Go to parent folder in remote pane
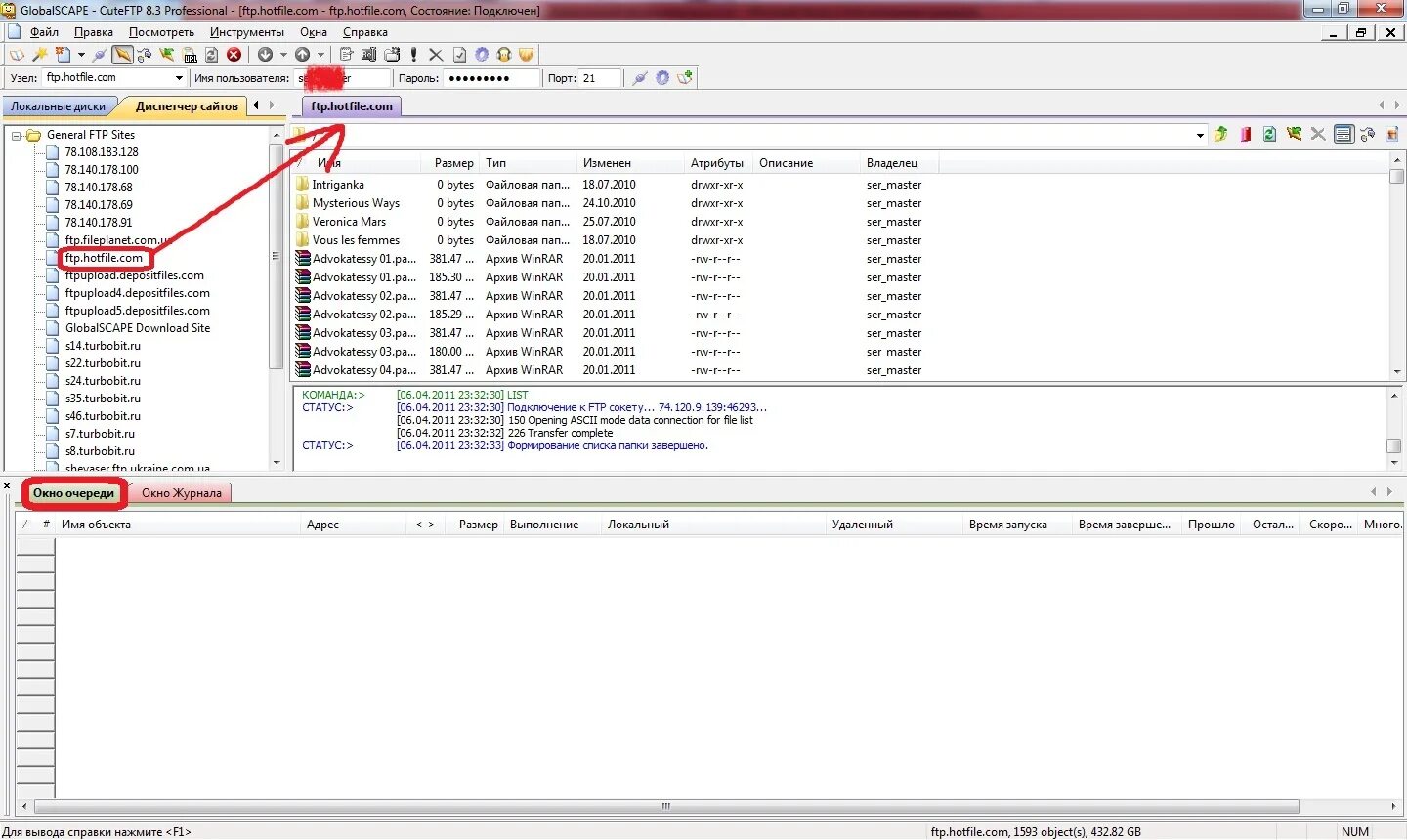The width and height of the screenshot is (1407, 840). tap(1220, 135)
